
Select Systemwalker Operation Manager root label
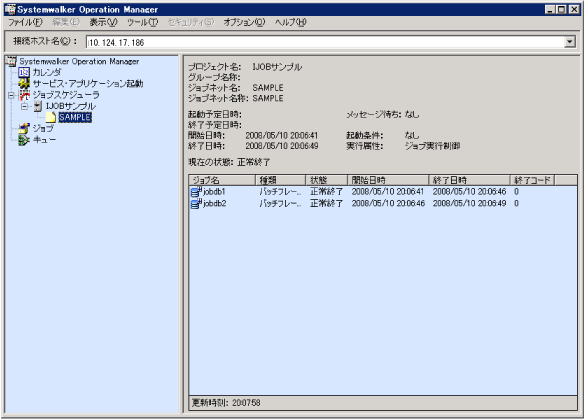coord(79,61)
